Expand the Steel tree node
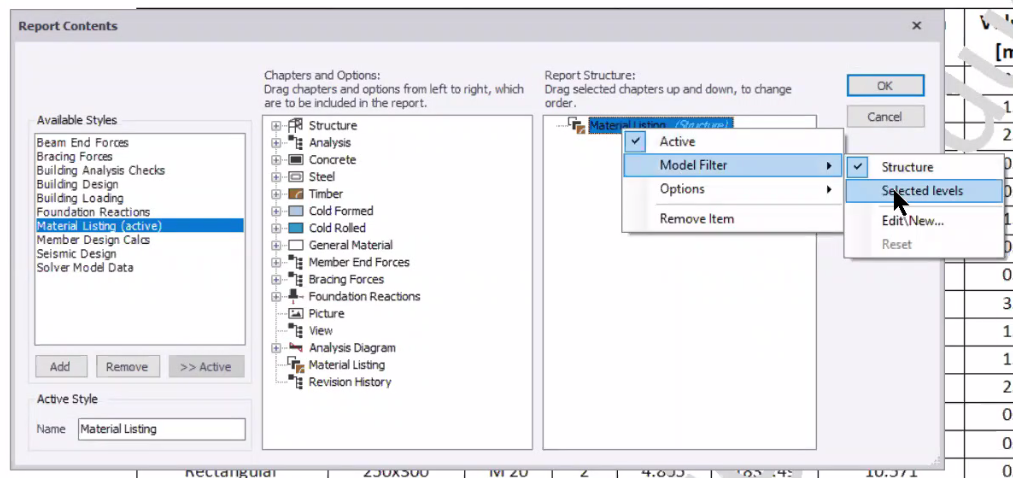The width and height of the screenshot is (1013, 478). click(x=276, y=177)
